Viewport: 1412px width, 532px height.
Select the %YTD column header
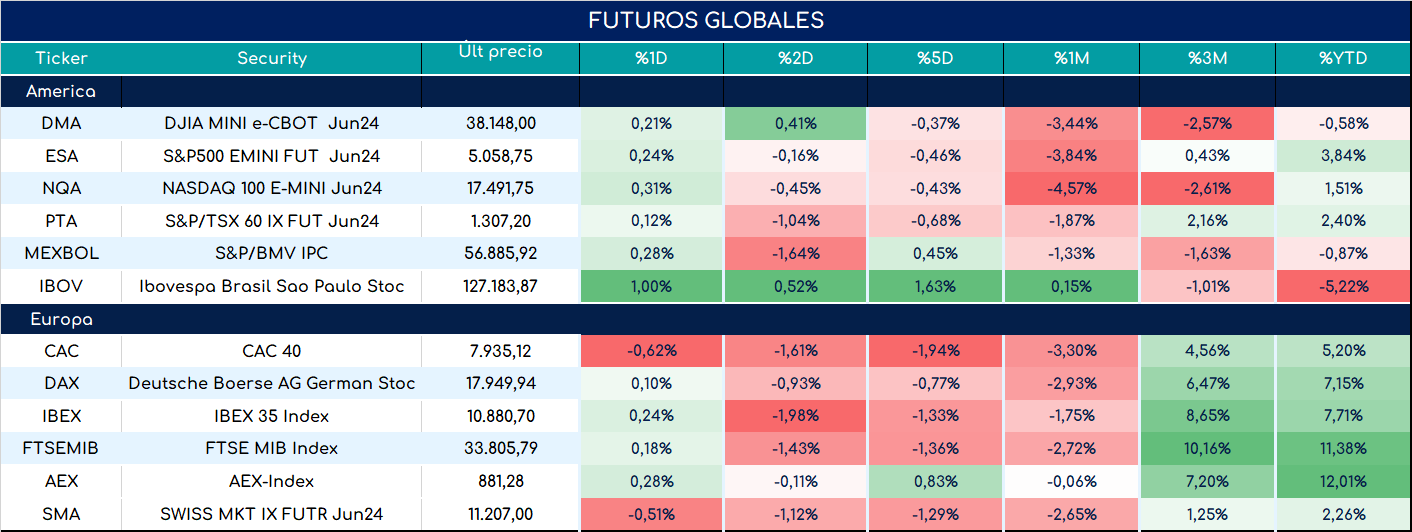1344,58
